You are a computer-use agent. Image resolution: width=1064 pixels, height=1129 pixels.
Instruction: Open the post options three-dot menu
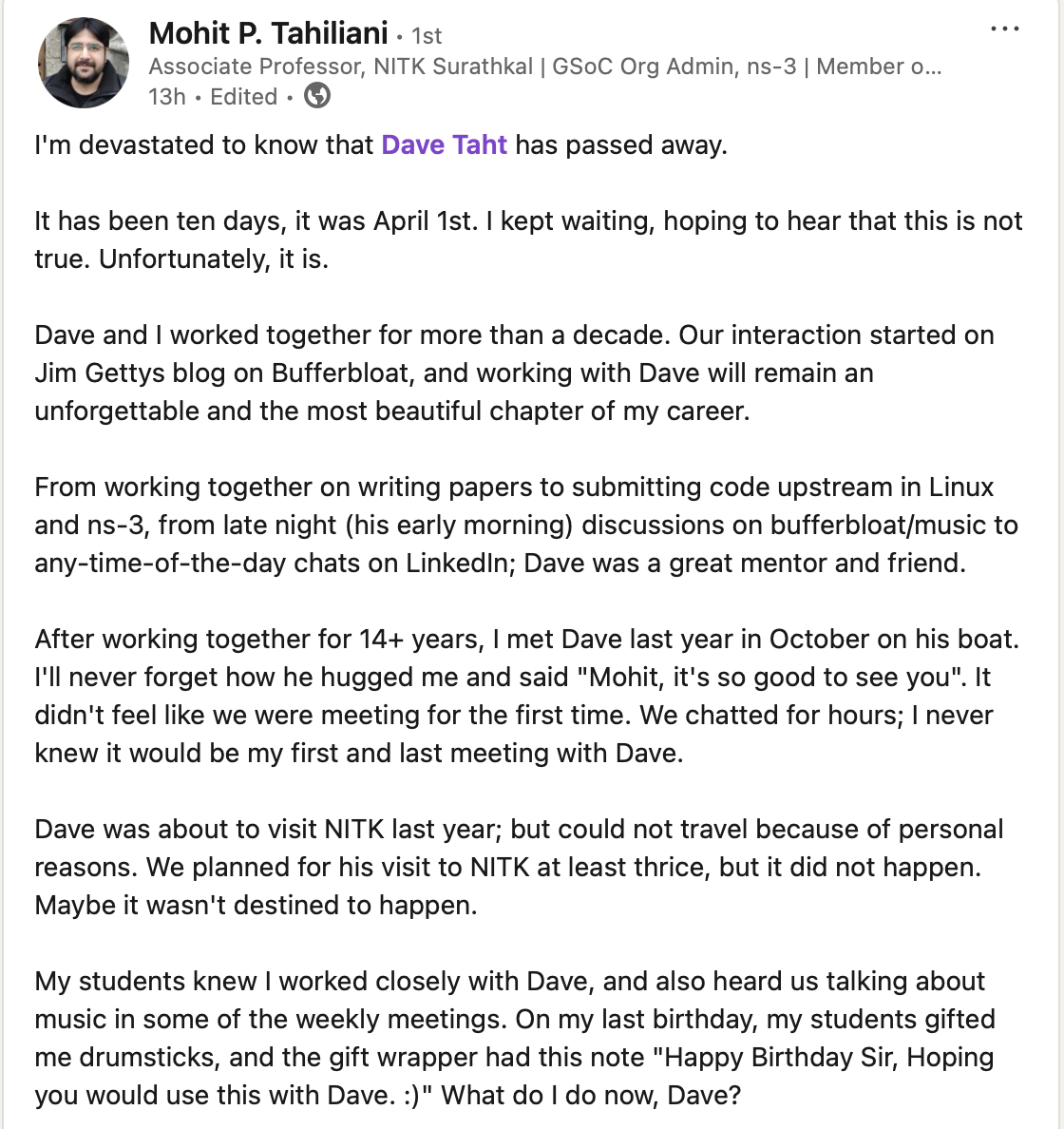pyautogui.click(x=1004, y=29)
